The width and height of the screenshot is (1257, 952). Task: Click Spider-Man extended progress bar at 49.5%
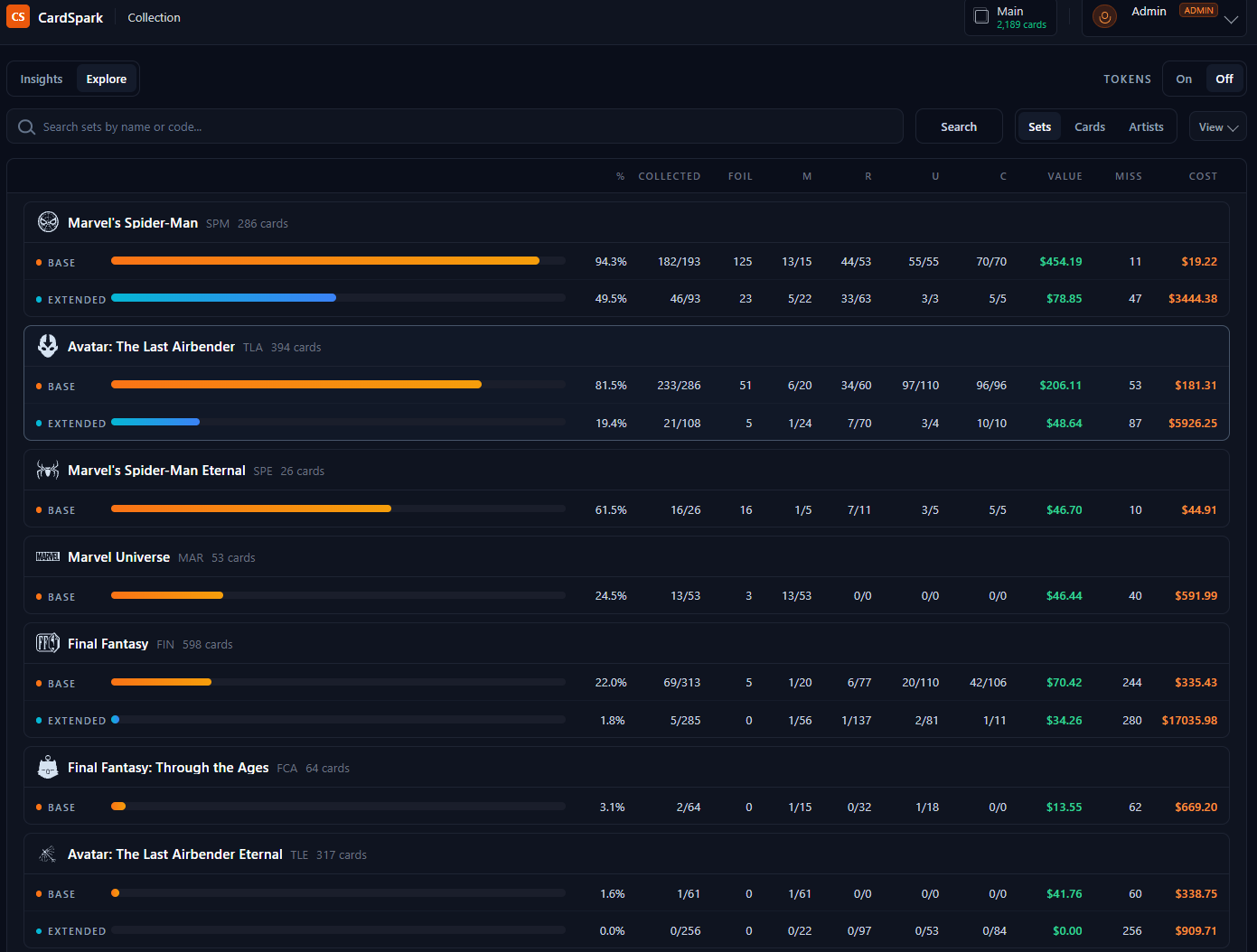pos(338,298)
